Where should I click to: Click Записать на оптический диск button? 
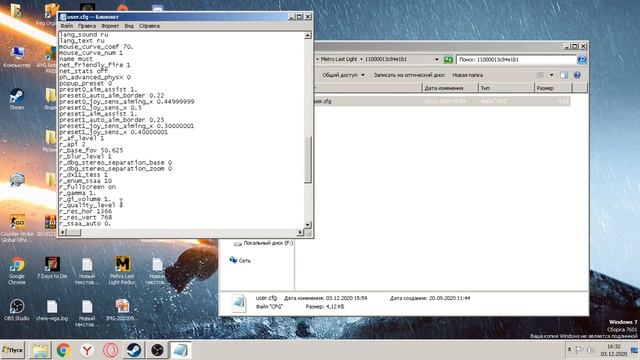409,75
